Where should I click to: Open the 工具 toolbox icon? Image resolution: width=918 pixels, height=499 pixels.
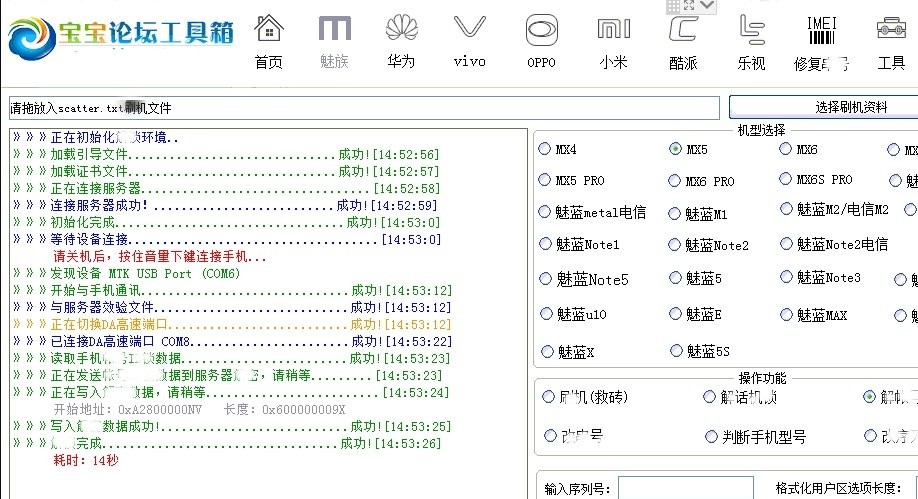[x=890, y=40]
